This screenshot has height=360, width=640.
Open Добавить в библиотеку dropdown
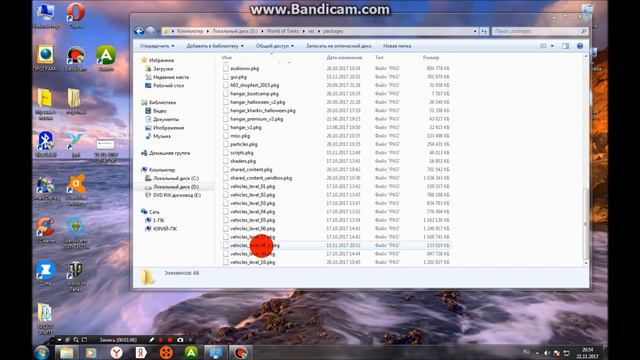coord(215,46)
